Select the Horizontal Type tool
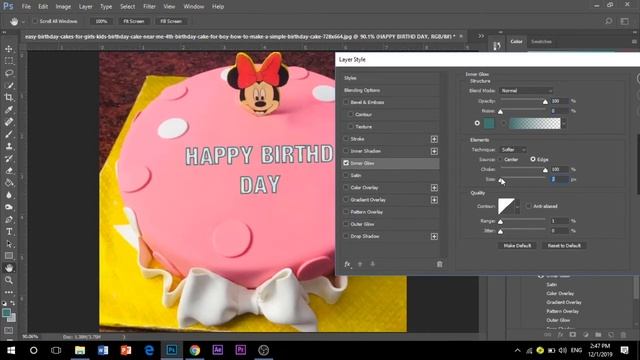 pos(9,231)
